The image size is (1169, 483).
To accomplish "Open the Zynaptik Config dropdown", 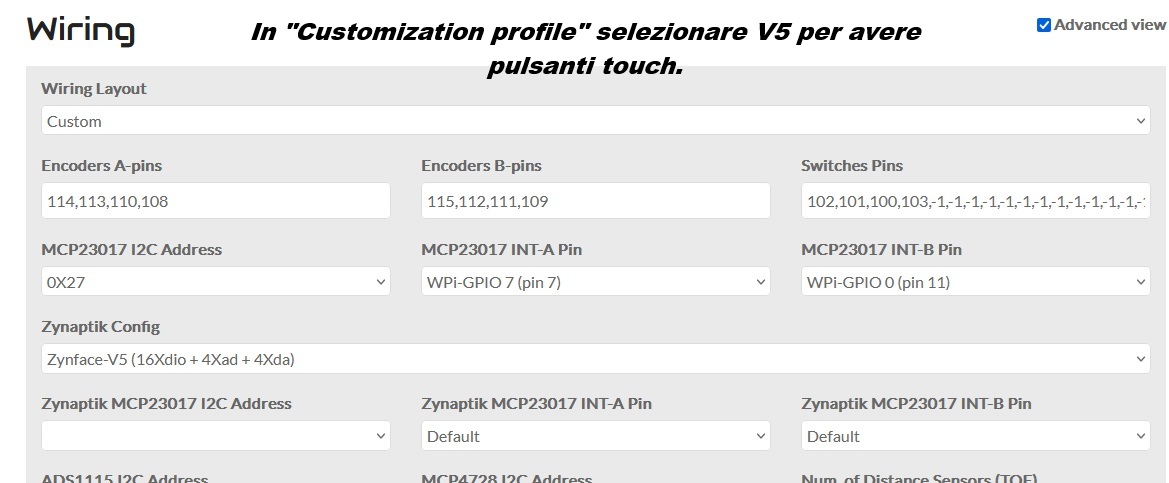I will click(595, 359).
